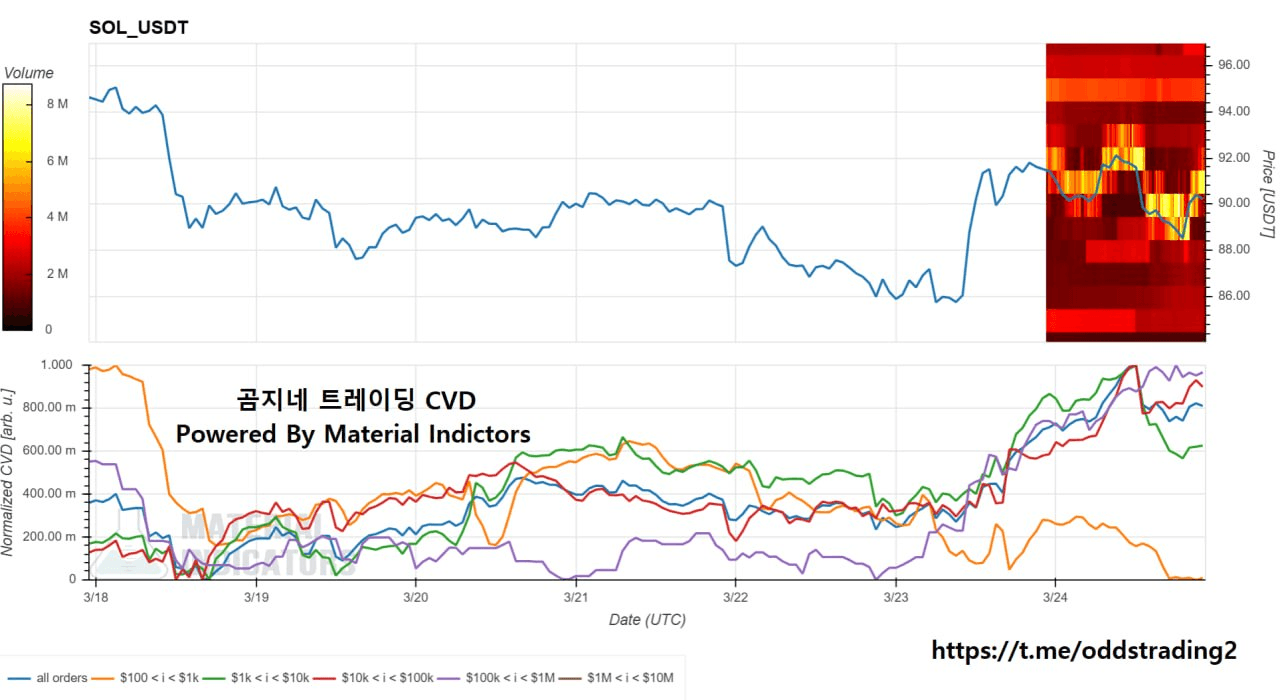Toggle the $1M < i < $10M legend entry
The height and width of the screenshot is (700, 1280).
631,678
